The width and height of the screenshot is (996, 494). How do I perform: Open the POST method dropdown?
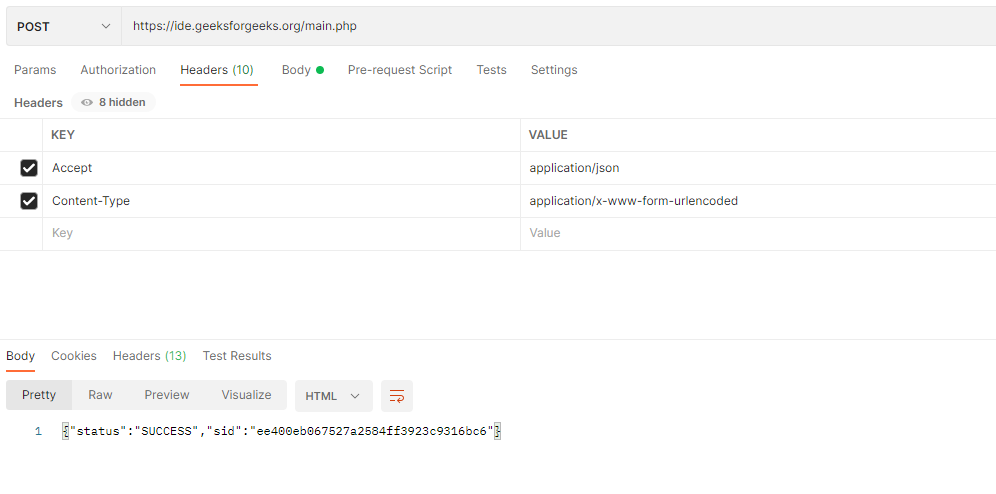point(64,27)
